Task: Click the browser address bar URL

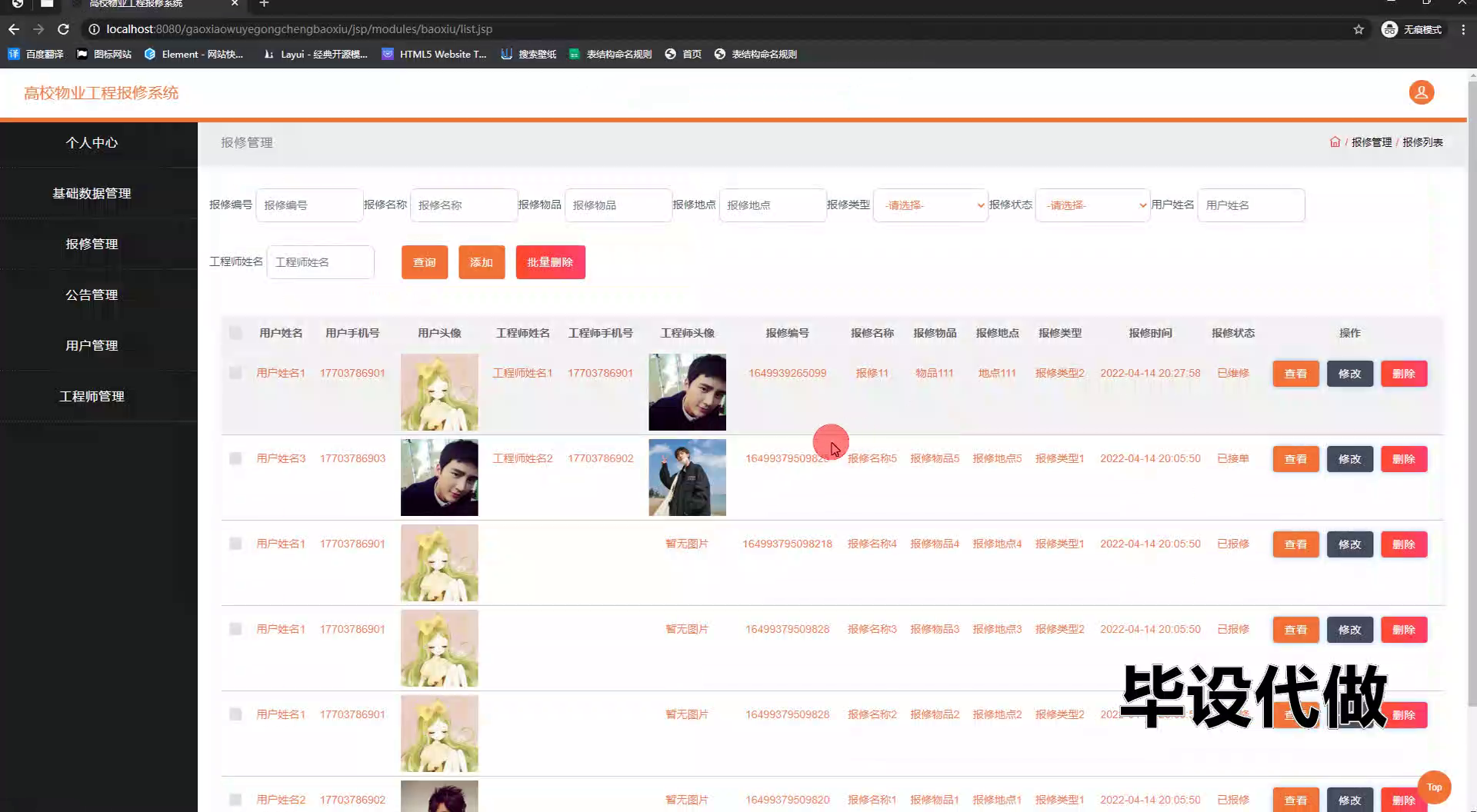Action: pyautogui.click(x=299, y=29)
